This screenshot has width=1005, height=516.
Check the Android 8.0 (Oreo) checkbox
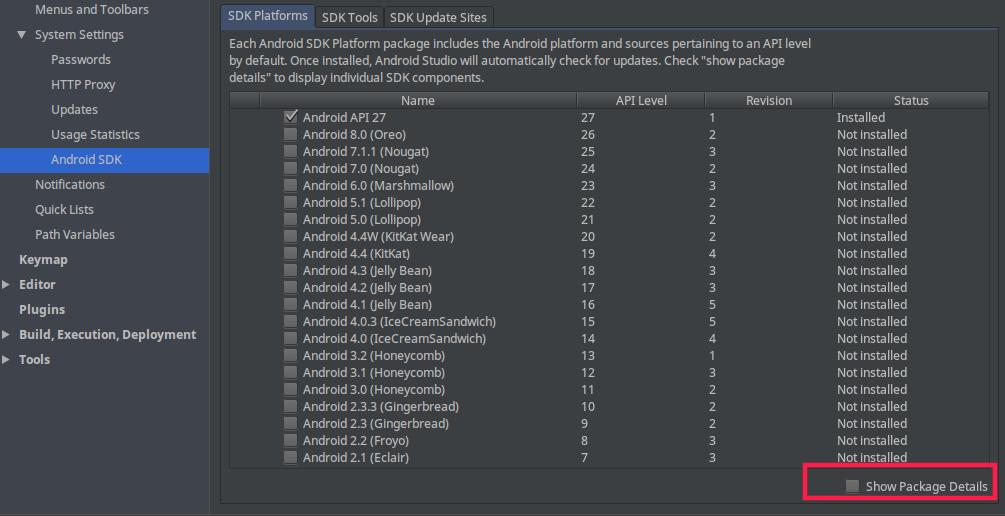tap(291, 135)
